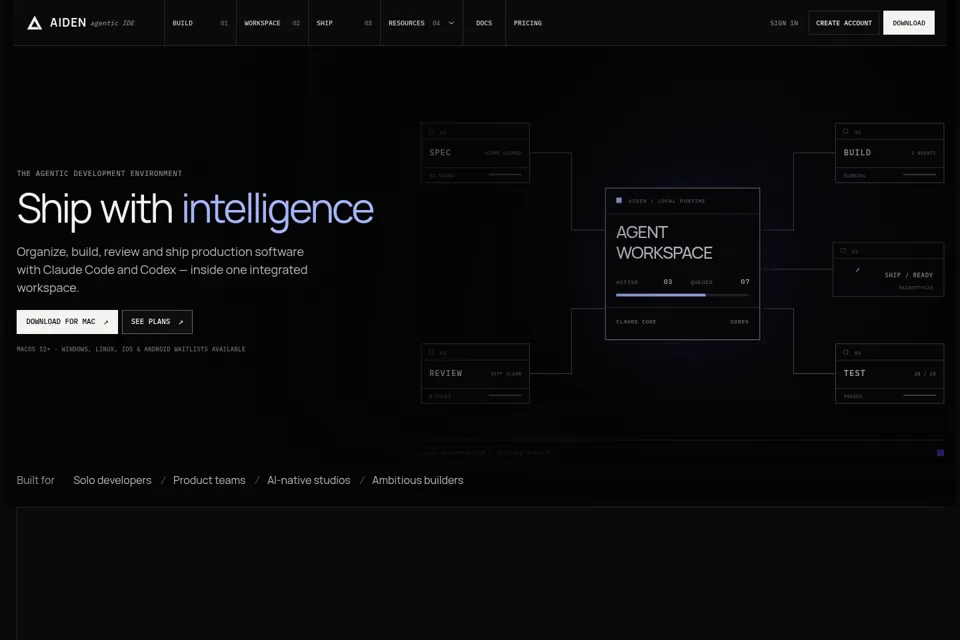Screen dimensions: 960x640
Task: Open the Build 01 nav item
Action: coord(200,23)
